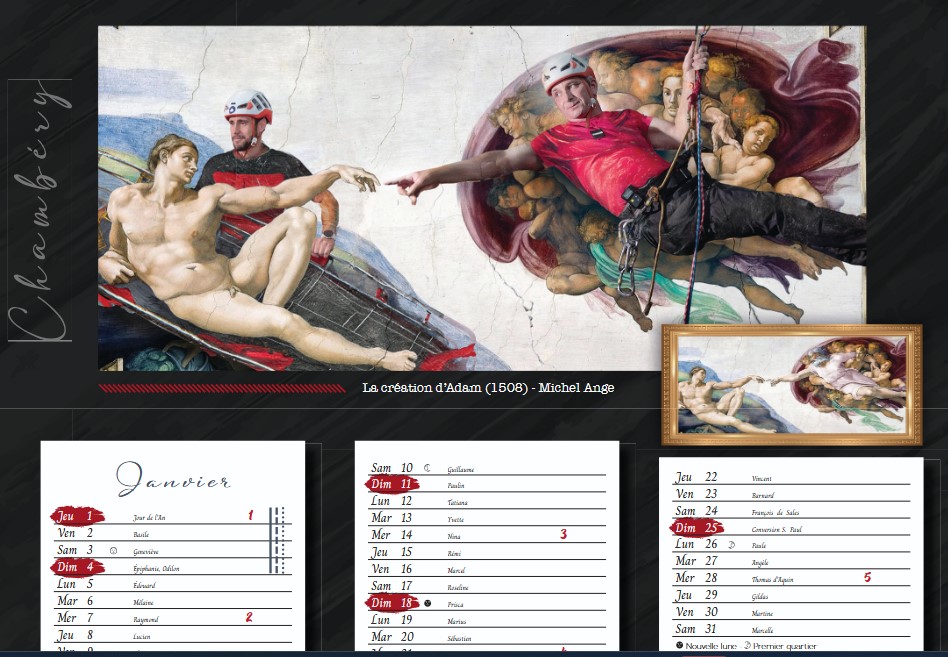
Task: Click the vertical bars symbol beside Jeu 1
Action: click(278, 540)
